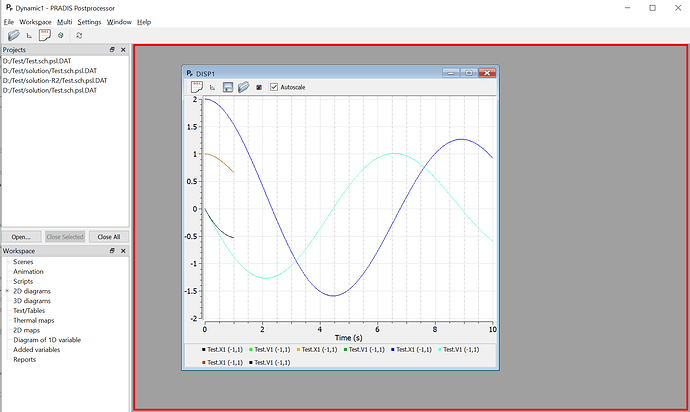Open the Workspace menu
Screen dimensions: 690x412
pyautogui.click(x=35, y=22)
